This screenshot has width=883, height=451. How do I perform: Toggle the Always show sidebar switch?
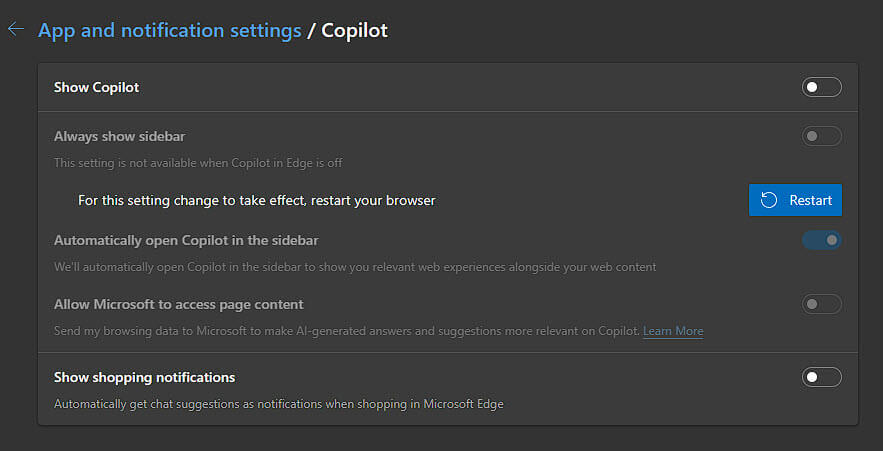coord(822,136)
